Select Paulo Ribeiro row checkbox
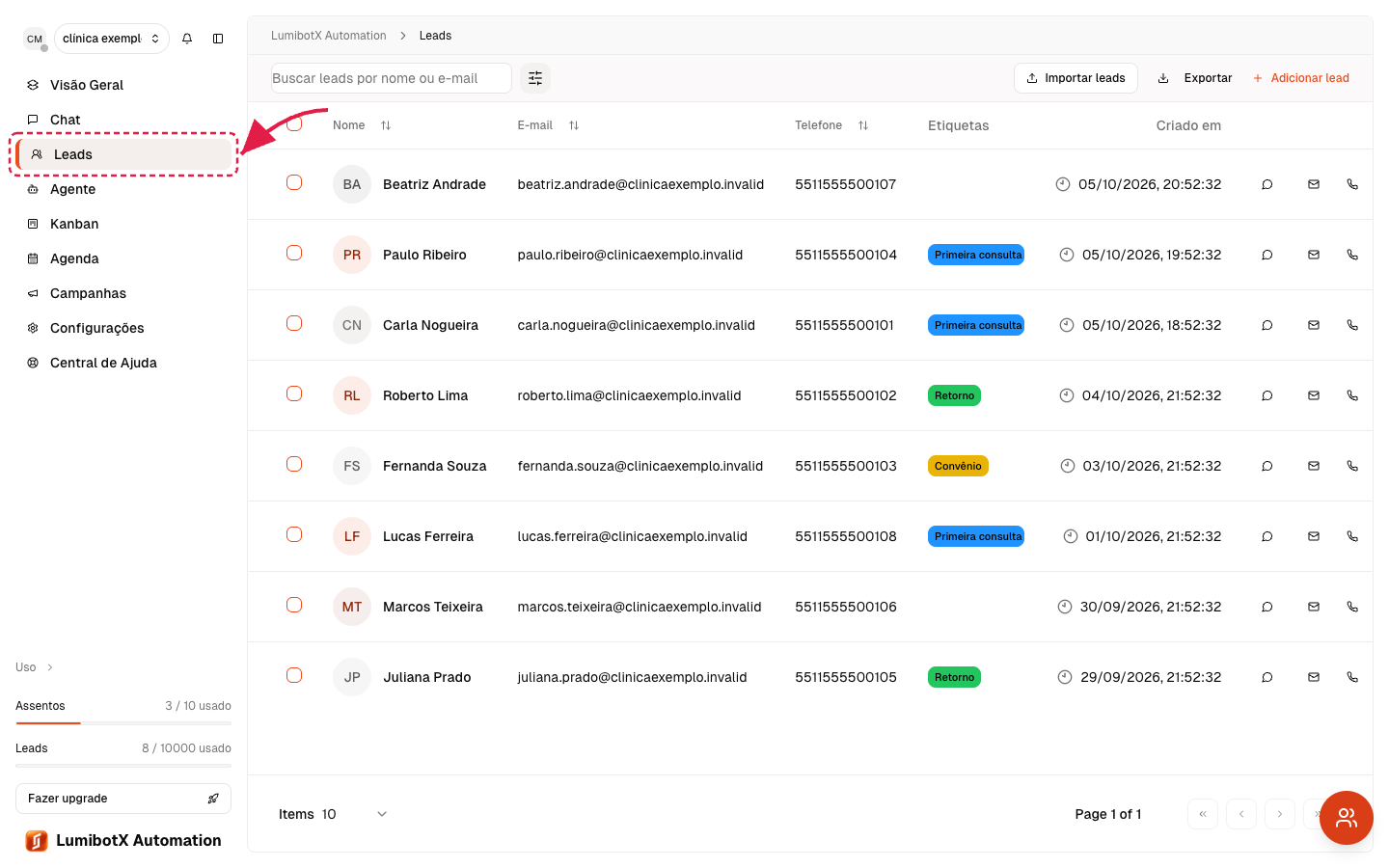1389x868 pixels. pyautogui.click(x=294, y=253)
